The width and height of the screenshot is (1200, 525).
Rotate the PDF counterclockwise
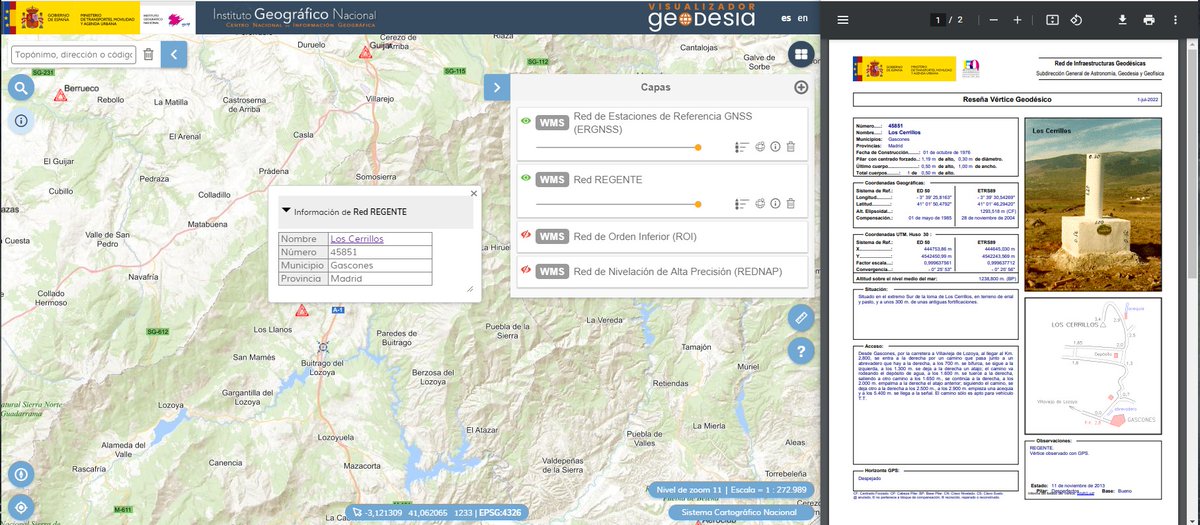click(x=1077, y=20)
